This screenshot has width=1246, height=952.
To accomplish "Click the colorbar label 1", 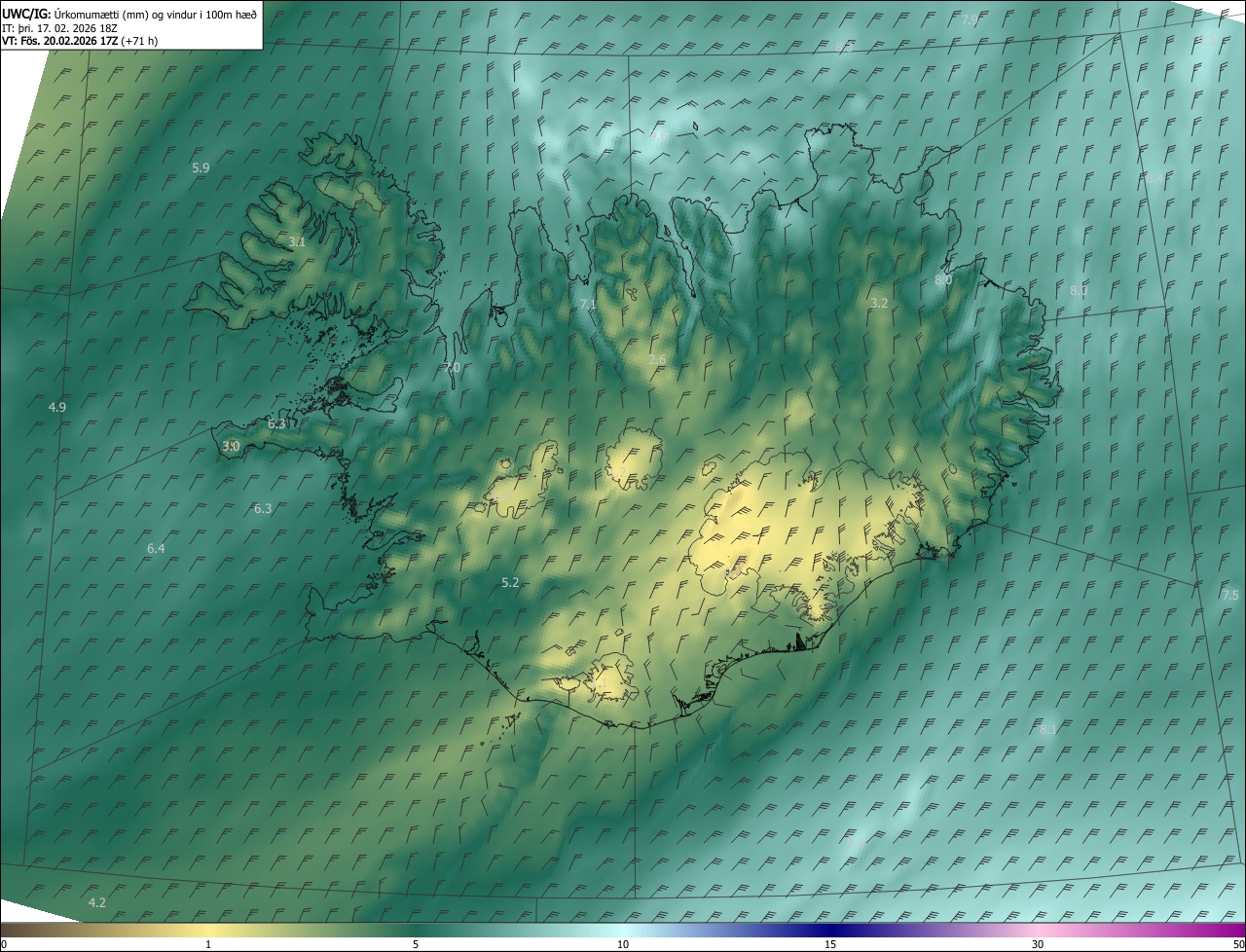I will [x=208, y=944].
